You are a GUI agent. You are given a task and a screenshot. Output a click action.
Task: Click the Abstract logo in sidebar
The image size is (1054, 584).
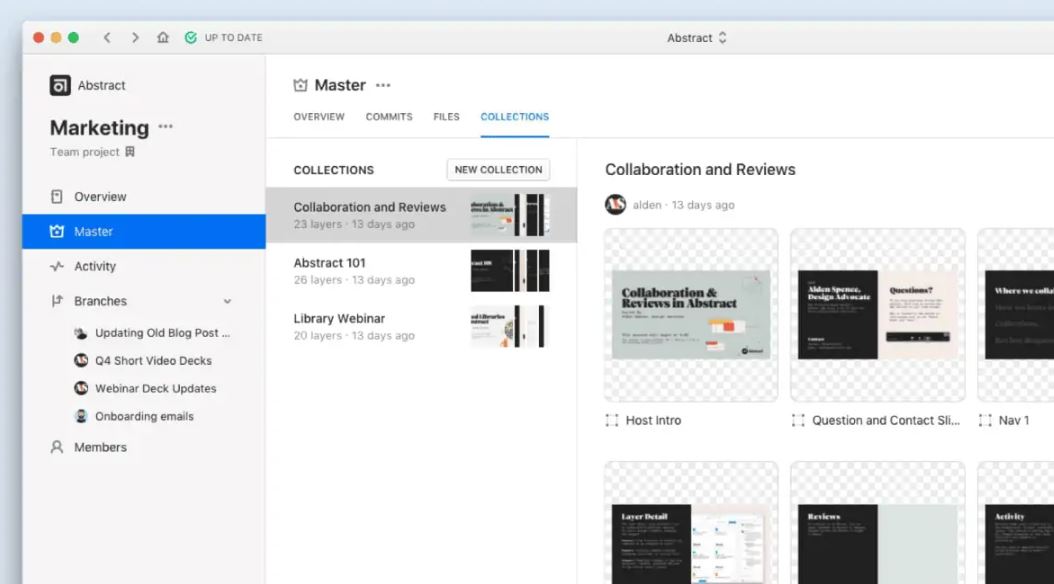[60, 85]
